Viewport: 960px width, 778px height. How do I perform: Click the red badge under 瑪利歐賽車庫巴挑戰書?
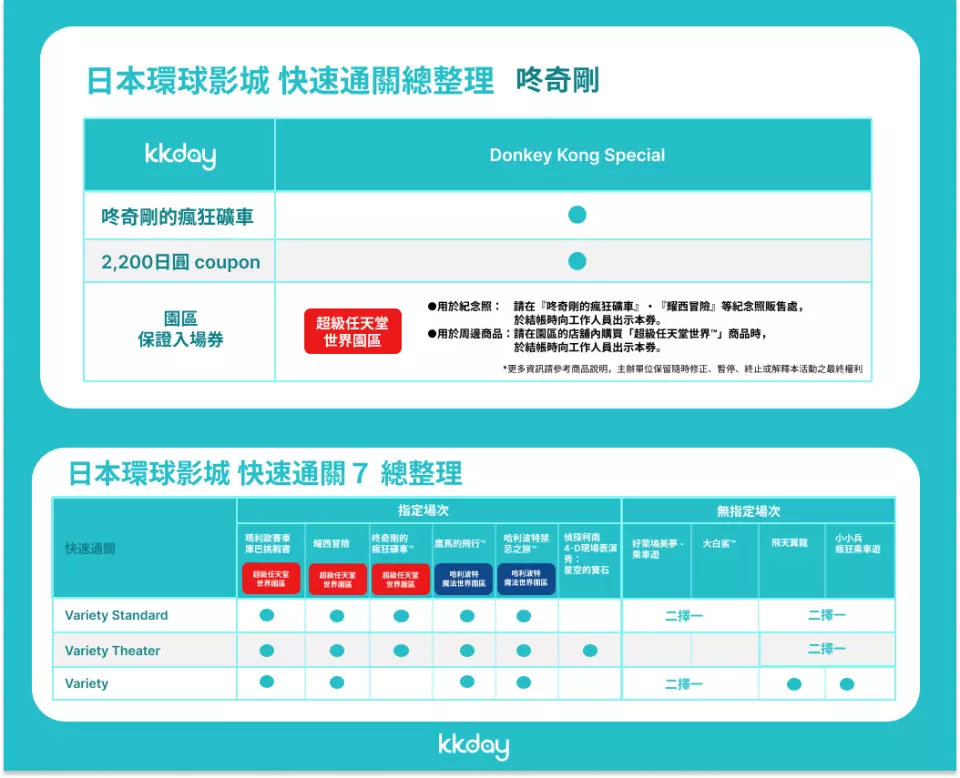coord(271,579)
